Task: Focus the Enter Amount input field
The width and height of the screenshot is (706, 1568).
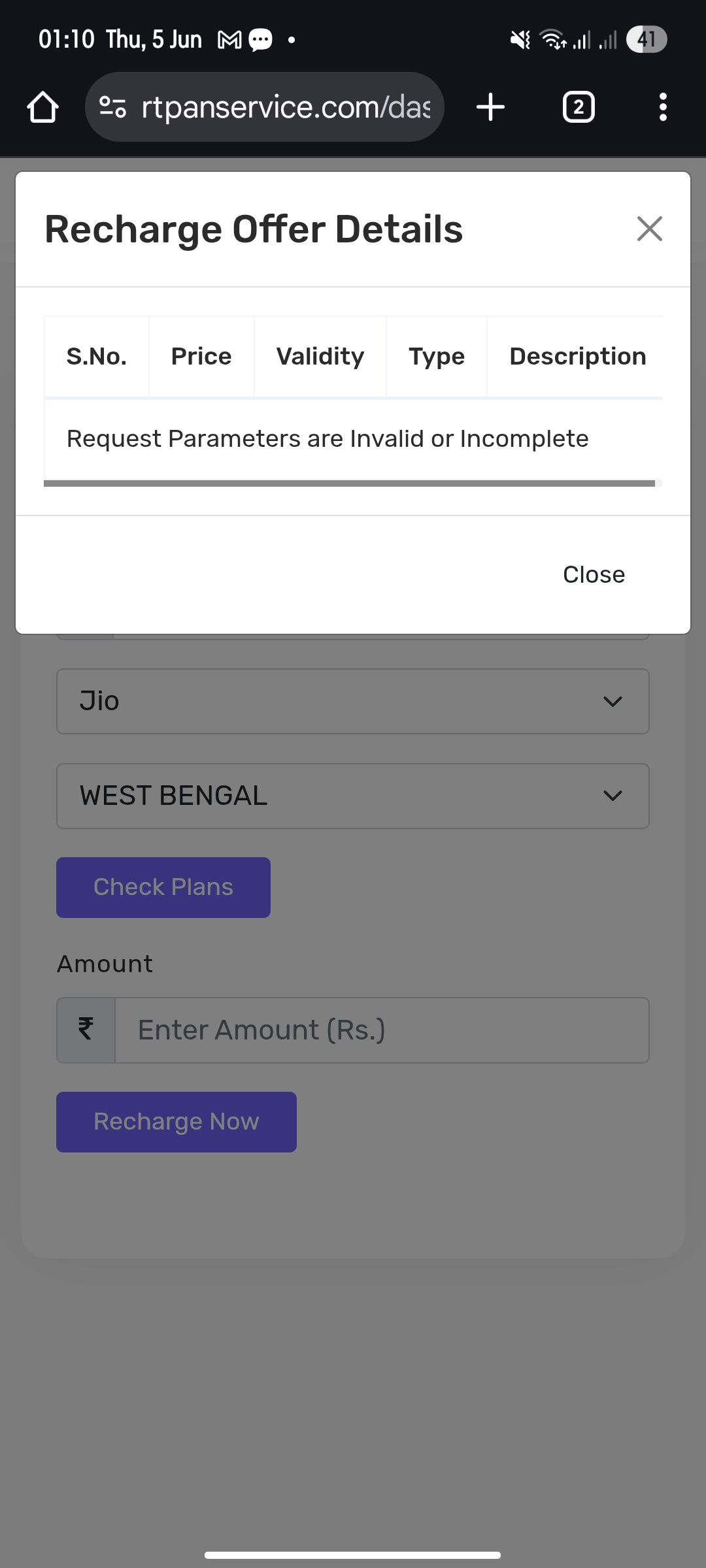Action: (382, 1030)
